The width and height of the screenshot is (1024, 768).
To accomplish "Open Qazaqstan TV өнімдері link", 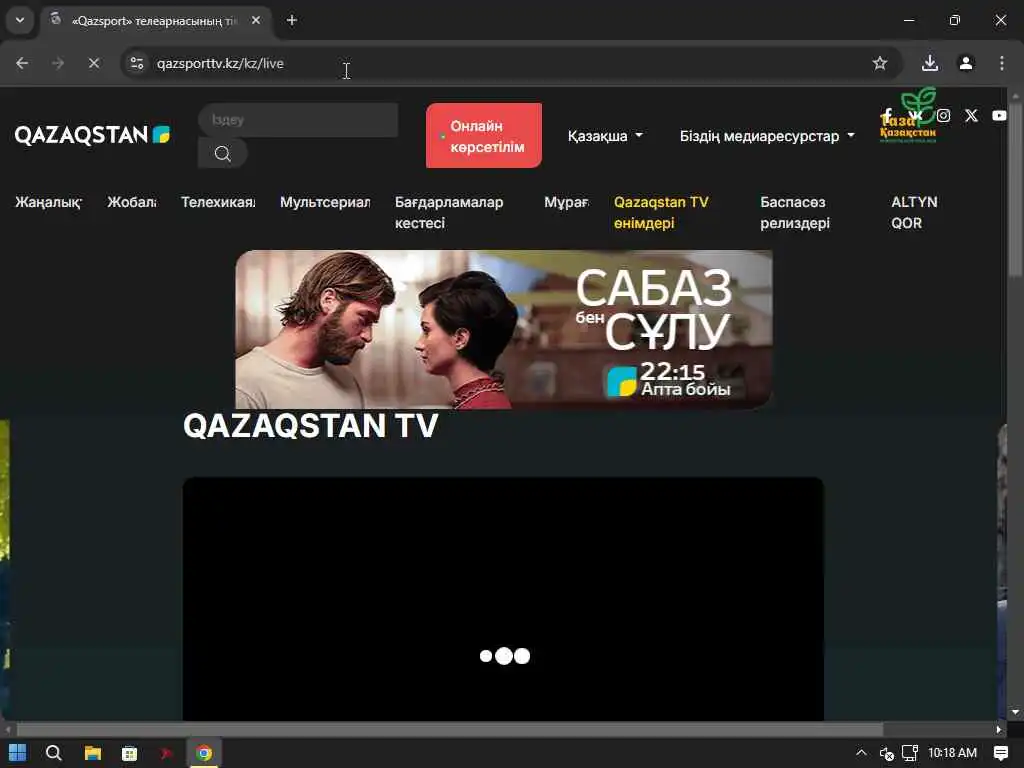I will pyautogui.click(x=661, y=212).
